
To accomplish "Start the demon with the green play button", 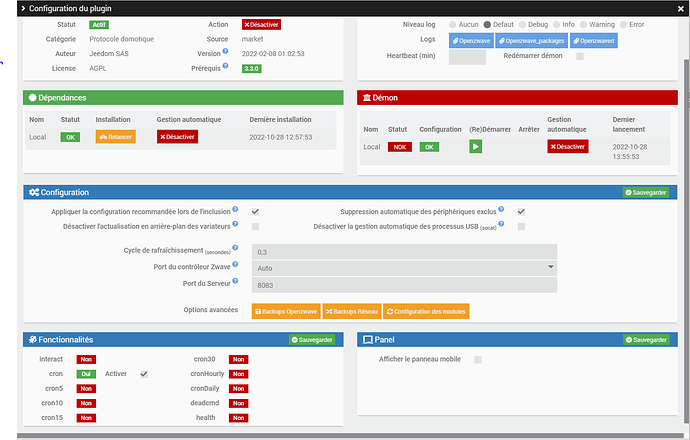I will 475,147.
